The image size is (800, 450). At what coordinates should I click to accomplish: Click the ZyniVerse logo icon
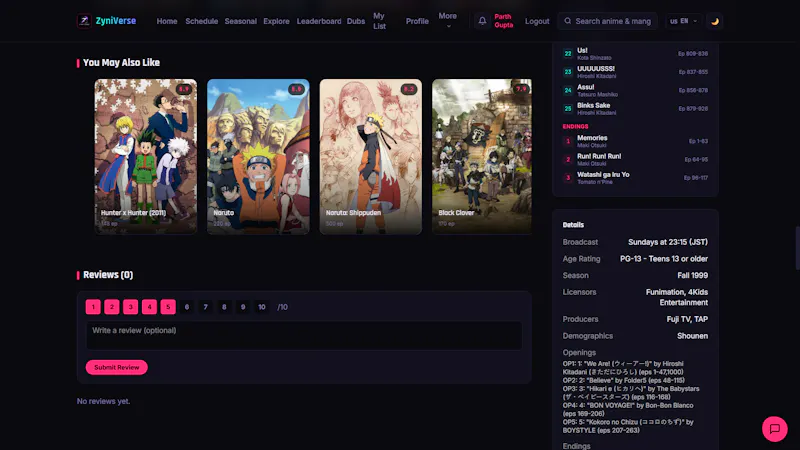[84, 21]
